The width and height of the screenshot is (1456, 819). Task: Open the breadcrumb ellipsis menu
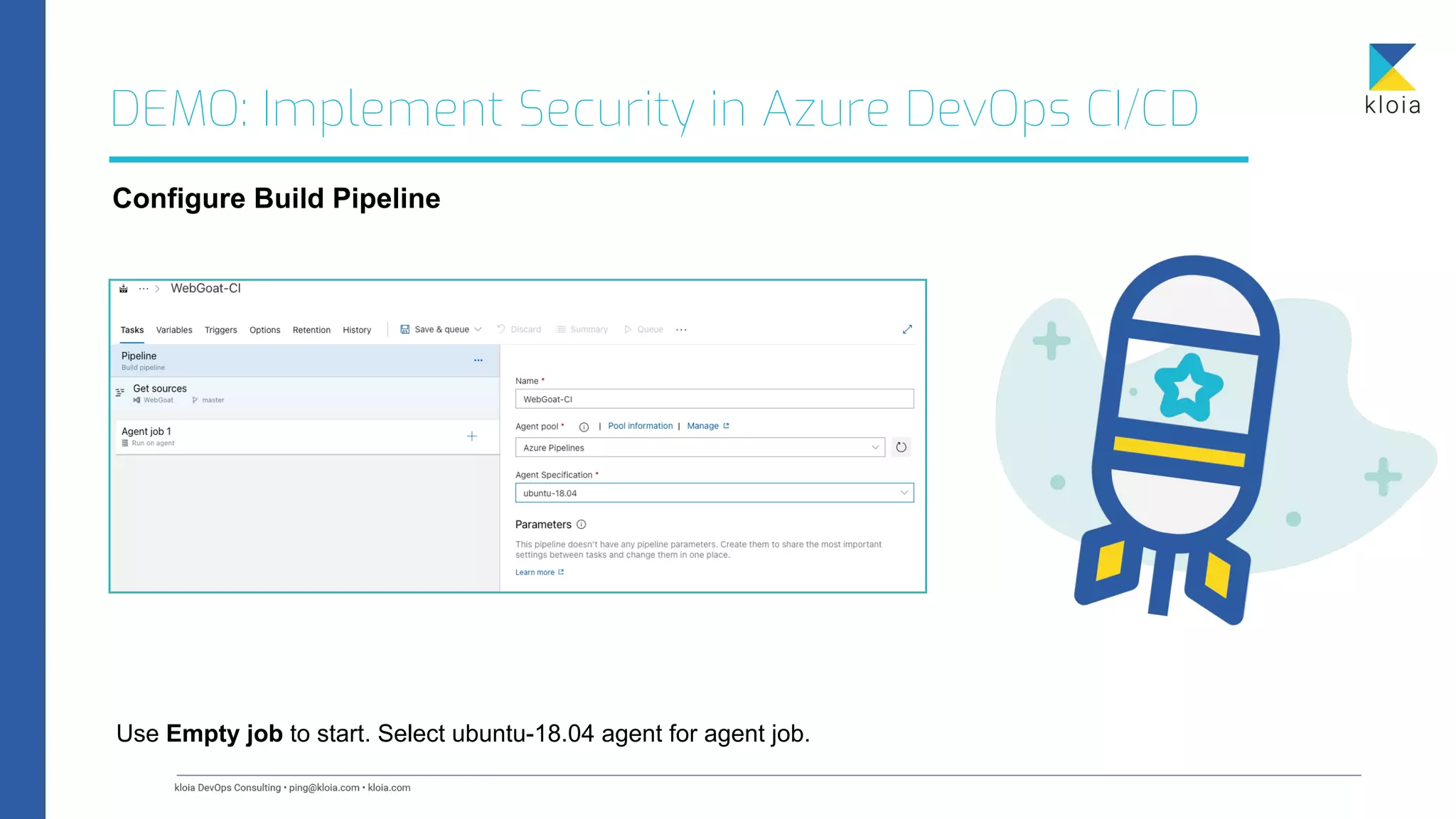pos(144,289)
